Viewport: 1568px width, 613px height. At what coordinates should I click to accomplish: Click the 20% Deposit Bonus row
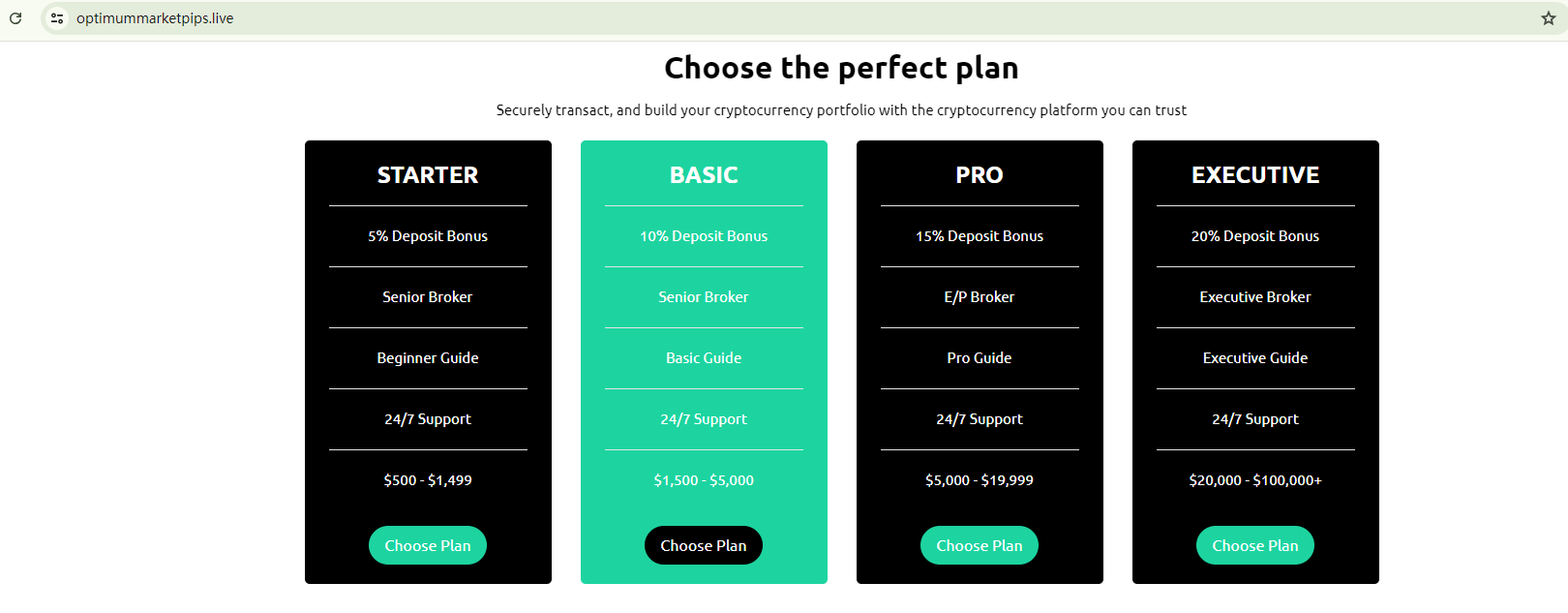click(x=1255, y=236)
